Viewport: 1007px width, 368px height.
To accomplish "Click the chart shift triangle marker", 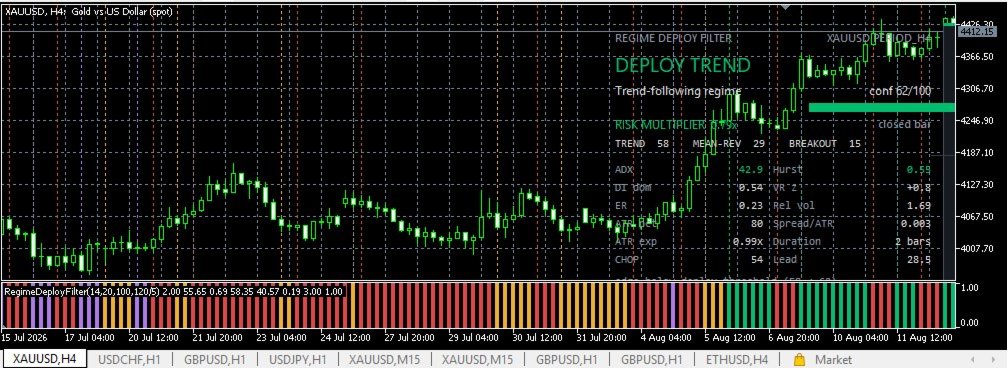I will 785,8.
